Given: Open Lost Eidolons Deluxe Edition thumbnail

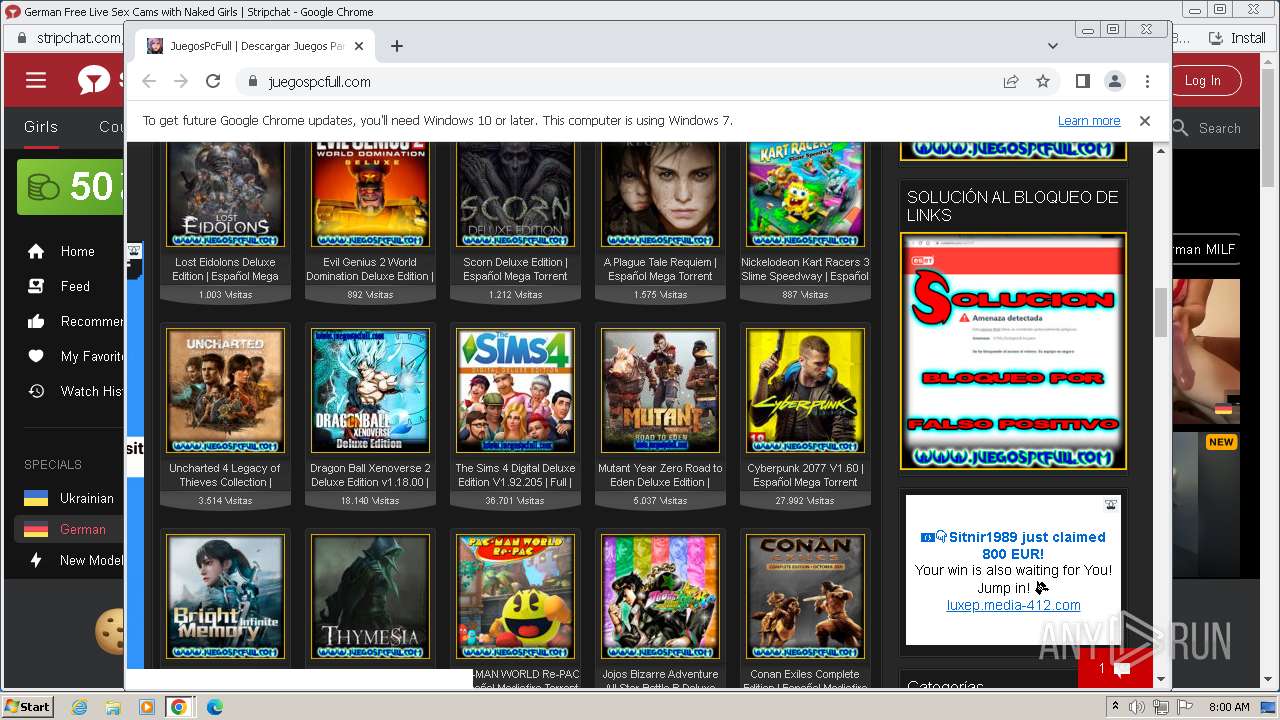Looking at the screenshot, I should (x=225, y=193).
